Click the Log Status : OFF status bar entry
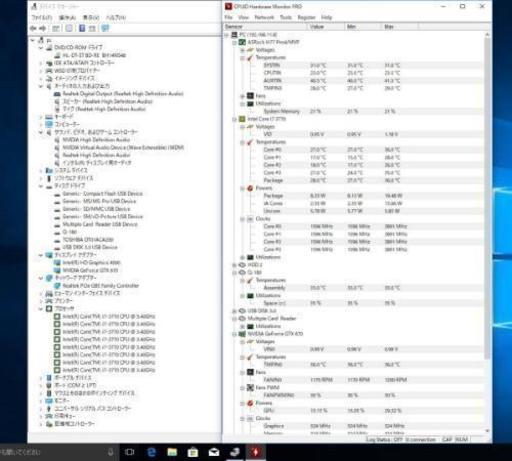Screen dimensions: 512x461 (x=384, y=440)
